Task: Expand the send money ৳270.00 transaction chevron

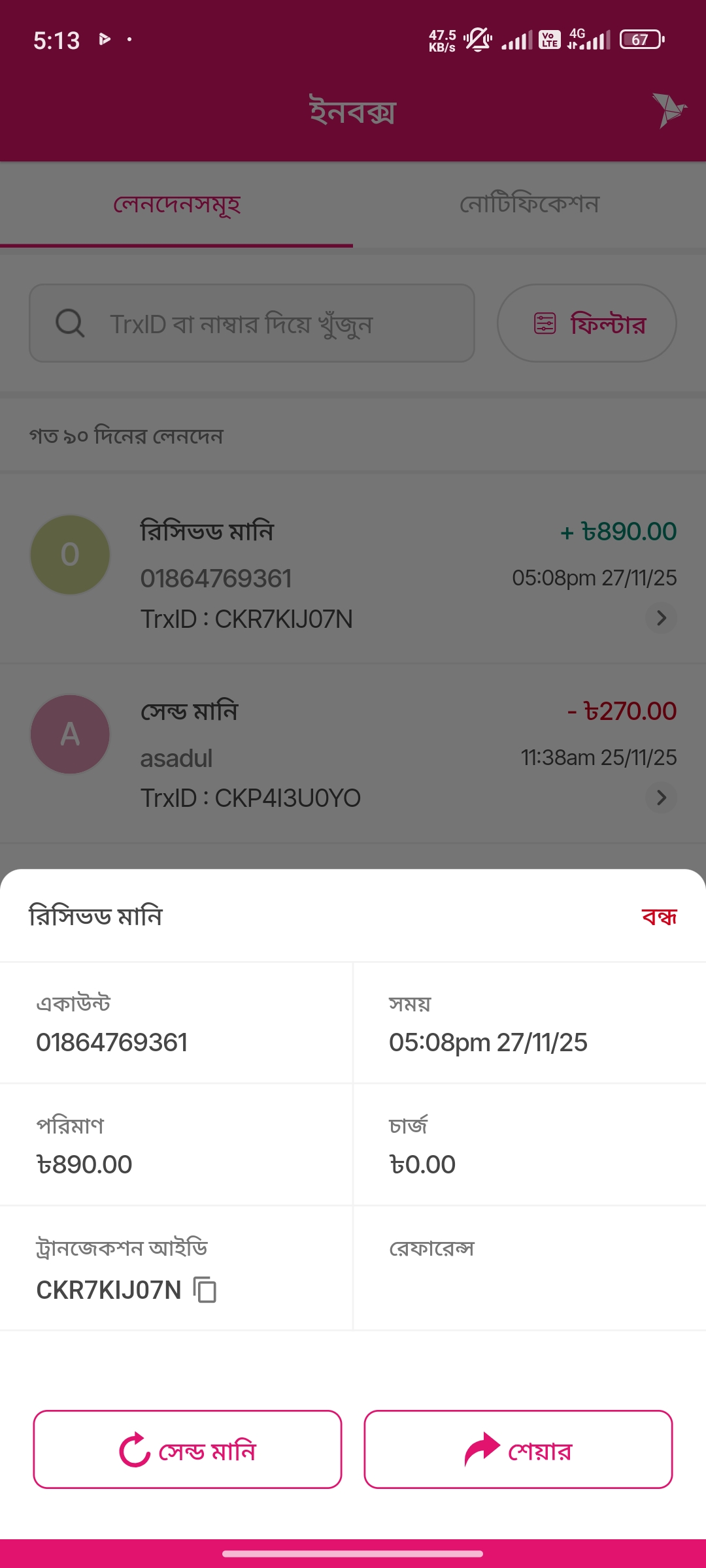Action: 661,798
